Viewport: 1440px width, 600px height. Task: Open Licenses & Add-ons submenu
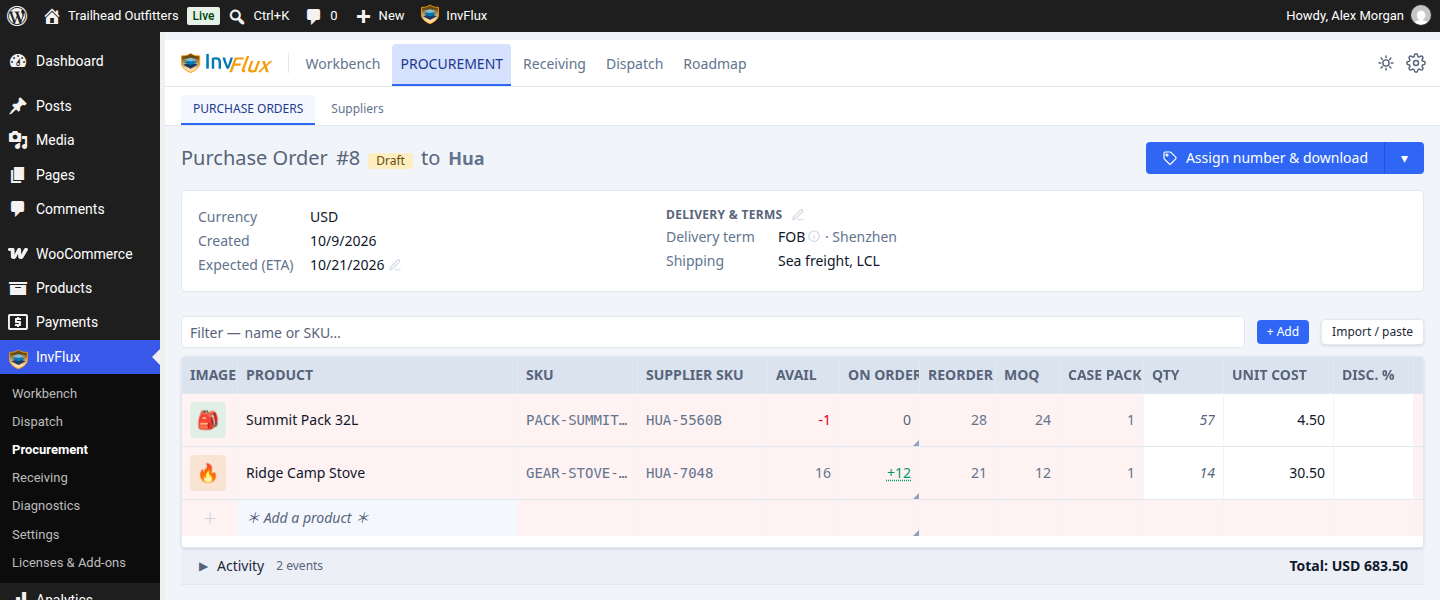point(69,563)
